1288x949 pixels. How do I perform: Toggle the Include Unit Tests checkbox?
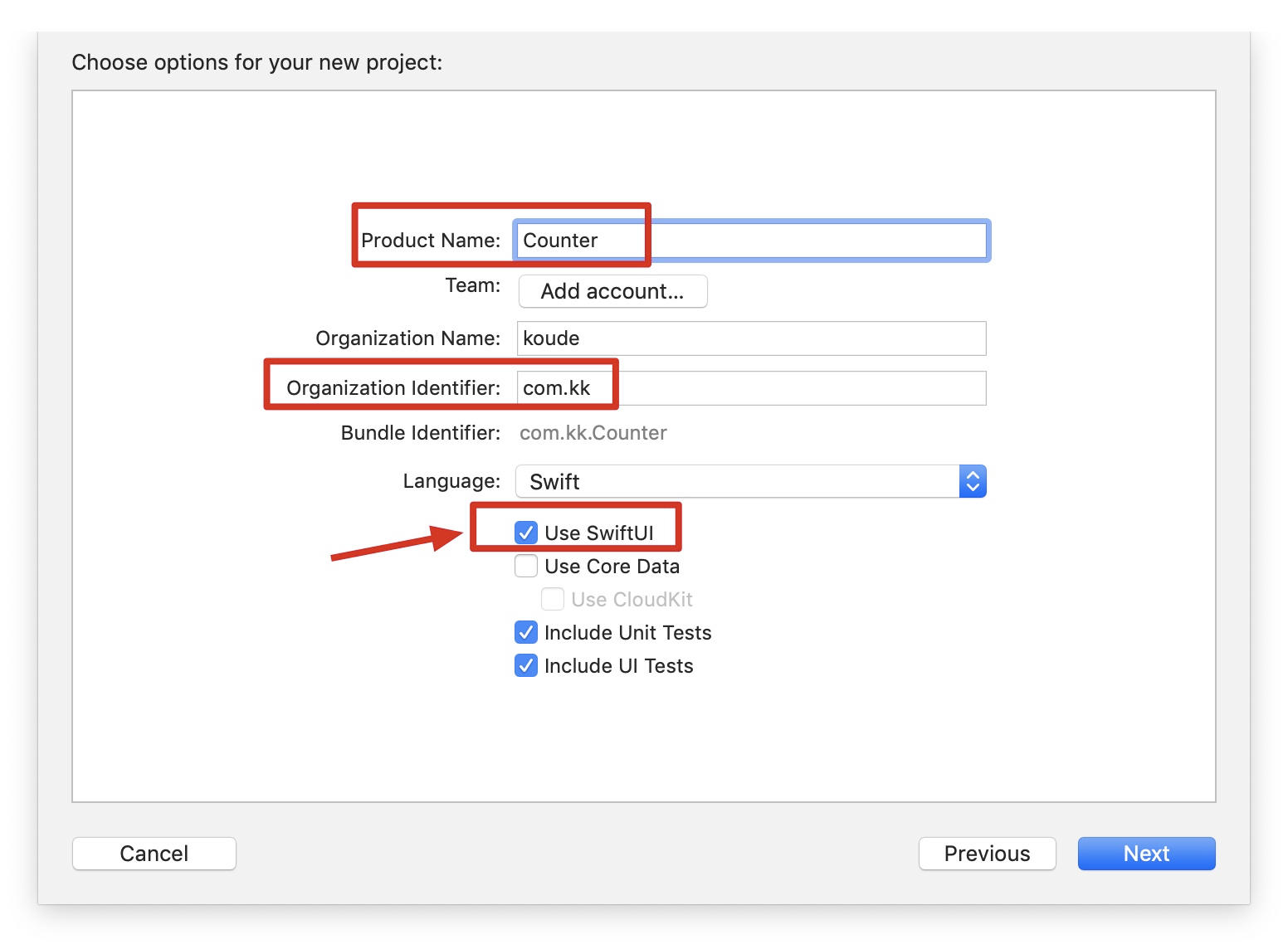pyautogui.click(x=526, y=632)
